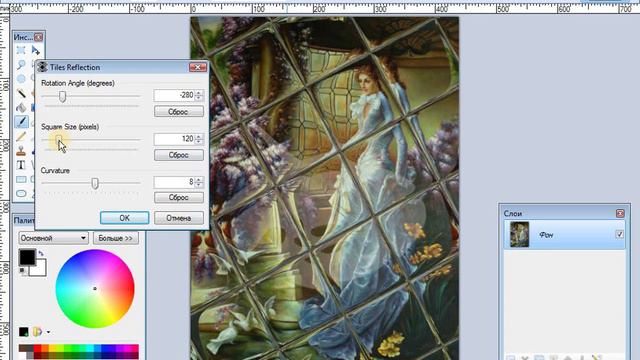640x360 pixels.
Task: Select the Ellipse Select tool
Action: pyautogui.click(x=21, y=78)
